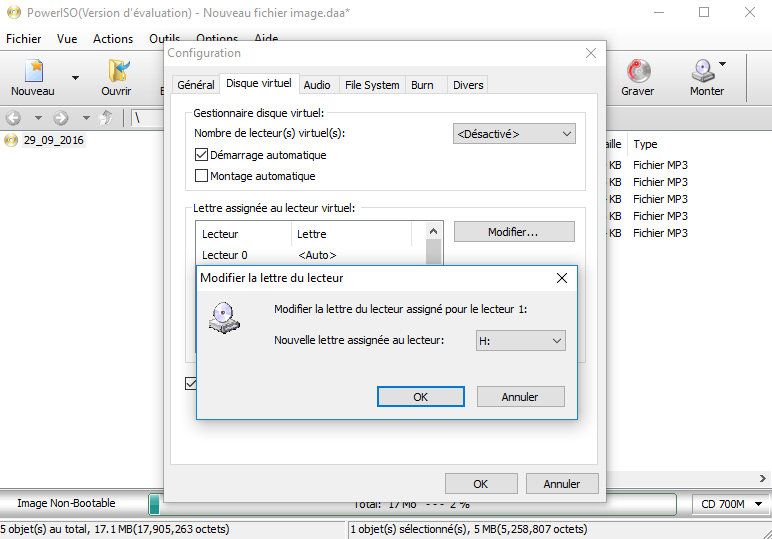The height and width of the screenshot is (539, 772).
Task: Switch to the Général tab
Action: point(195,85)
